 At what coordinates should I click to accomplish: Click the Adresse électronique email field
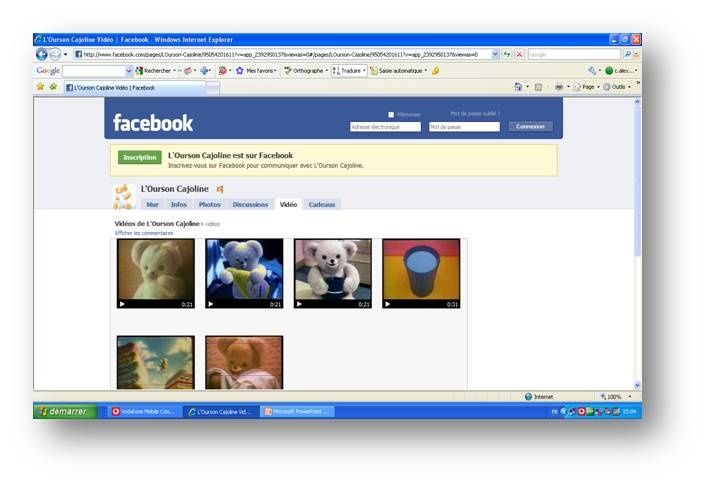(386, 127)
